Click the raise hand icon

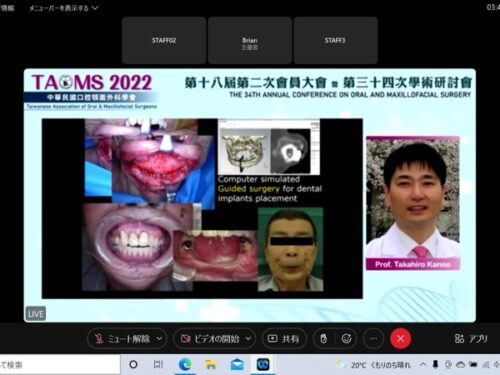point(323,339)
